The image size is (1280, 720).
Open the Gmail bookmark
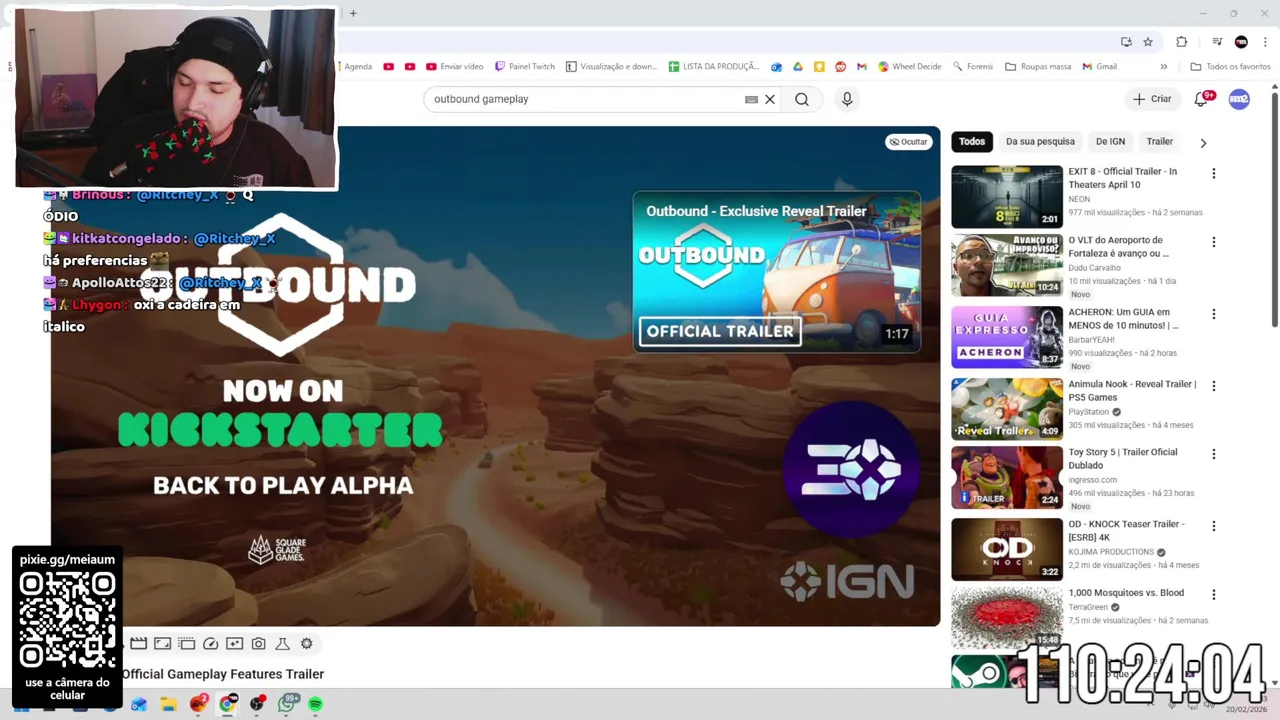(x=1099, y=67)
